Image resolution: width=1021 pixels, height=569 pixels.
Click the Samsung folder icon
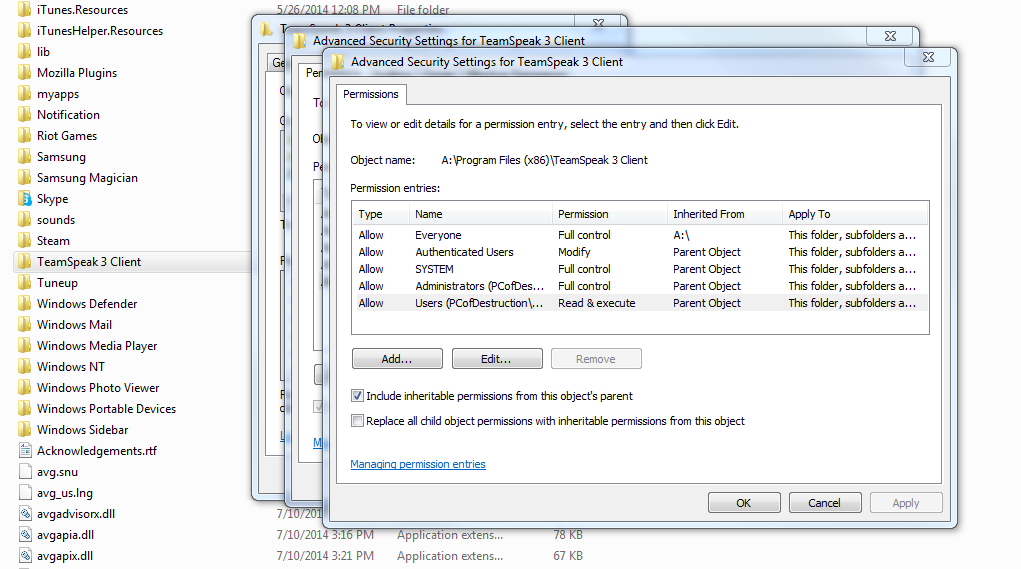(x=25, y=156)
